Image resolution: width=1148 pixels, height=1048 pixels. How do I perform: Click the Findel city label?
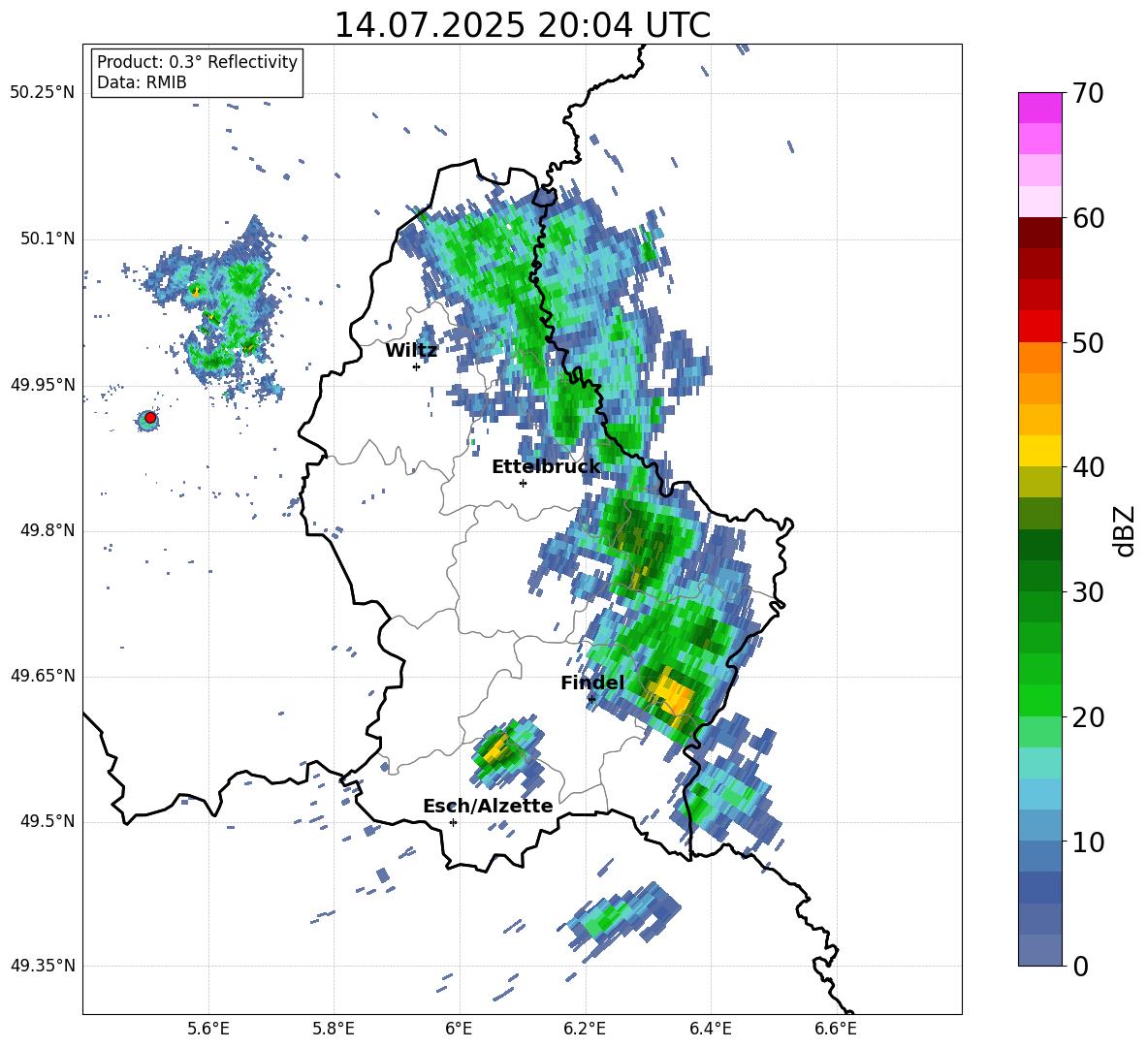tap(592, 683)
